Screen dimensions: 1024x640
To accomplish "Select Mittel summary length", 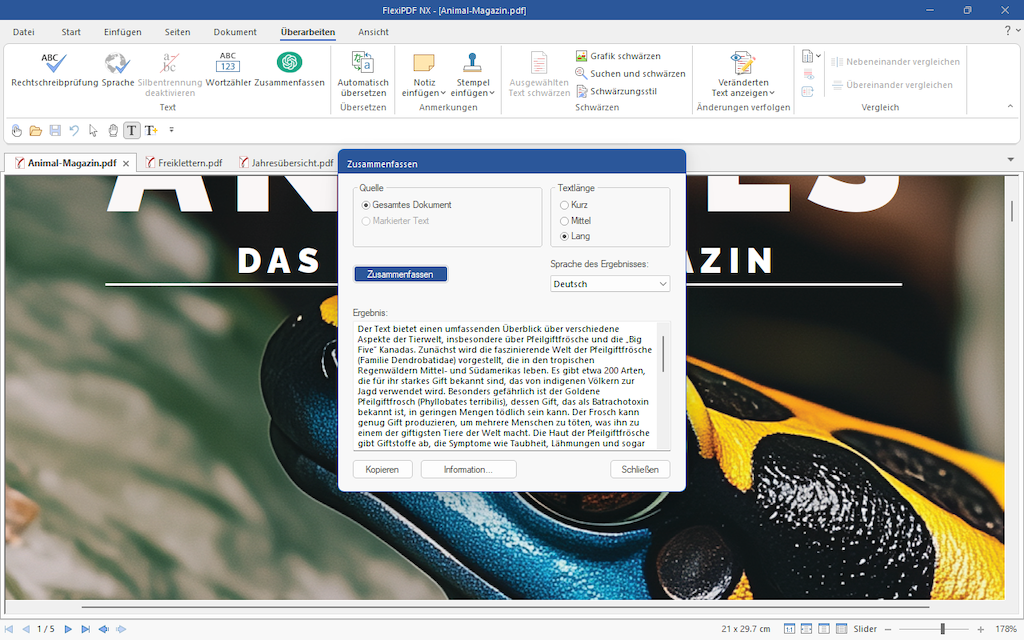I will click(x=564, y=220).
